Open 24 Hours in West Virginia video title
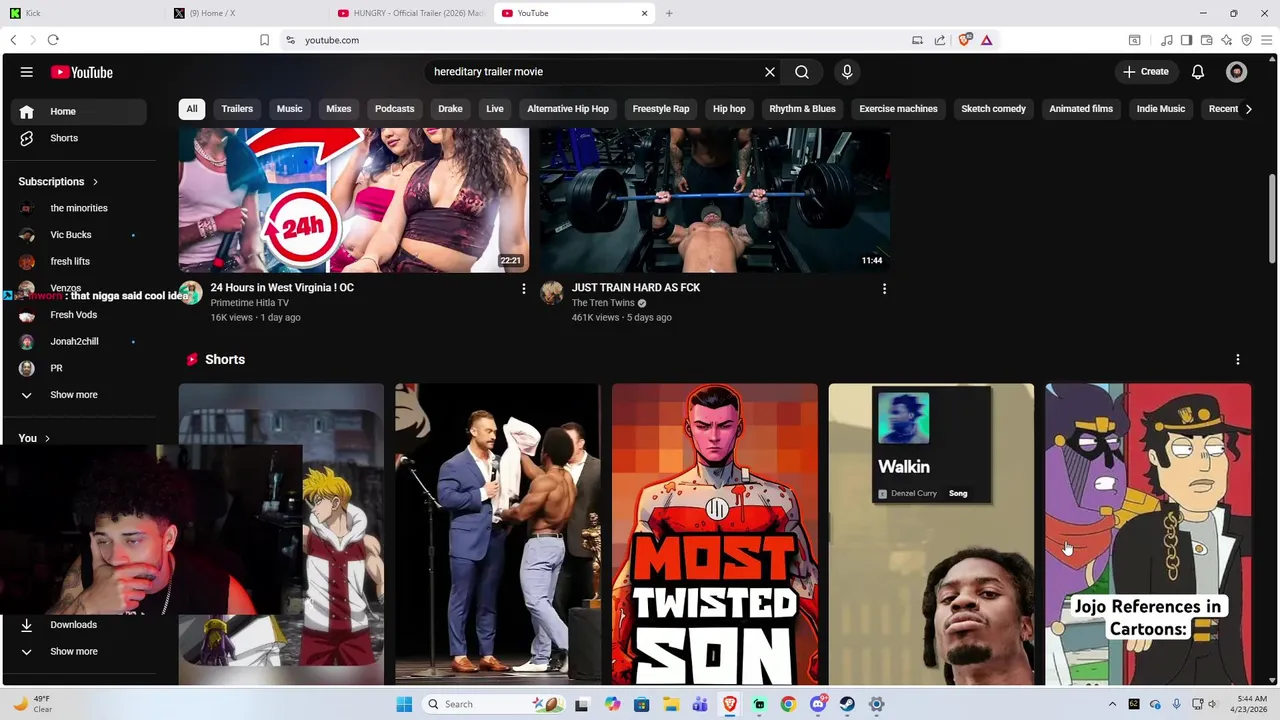 282,288
